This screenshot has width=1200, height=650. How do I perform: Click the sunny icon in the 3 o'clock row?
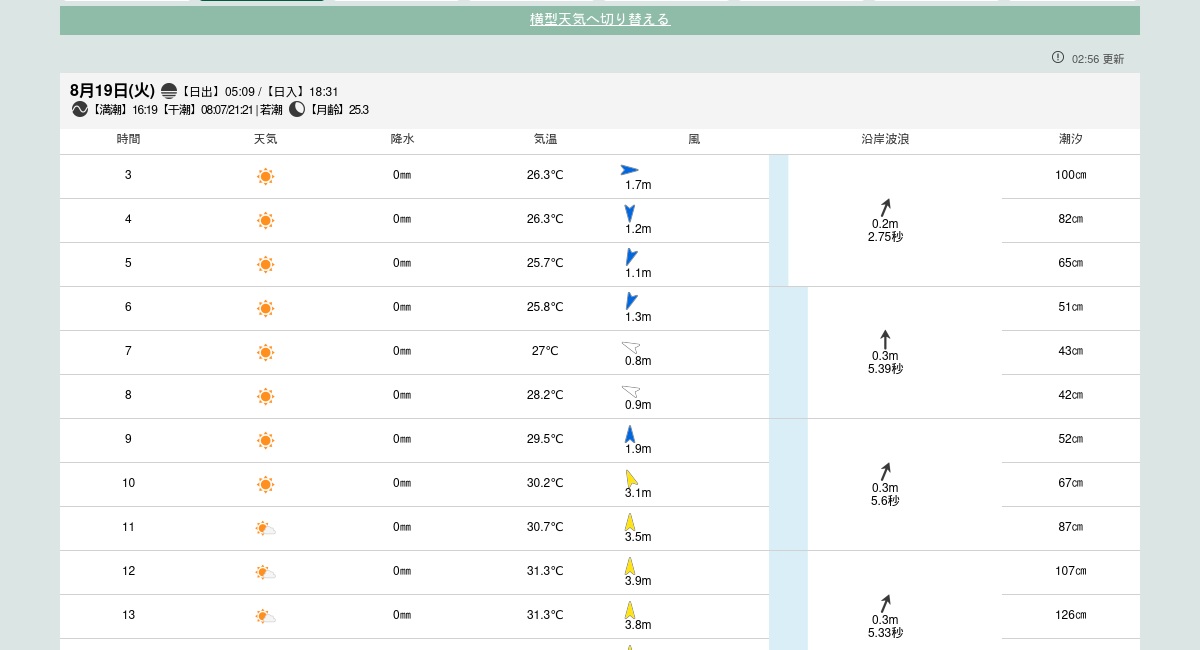pyautogui.click(x=265, y=177)
